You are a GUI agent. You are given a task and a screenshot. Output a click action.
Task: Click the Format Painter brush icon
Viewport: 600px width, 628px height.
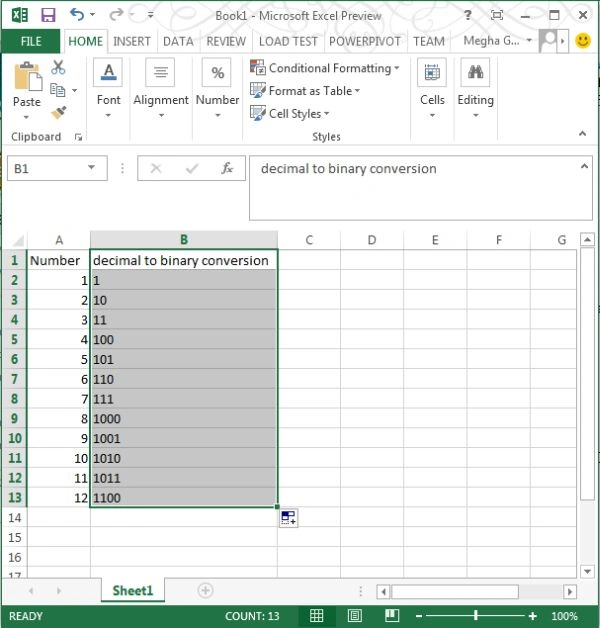click(x=58, y=113)
